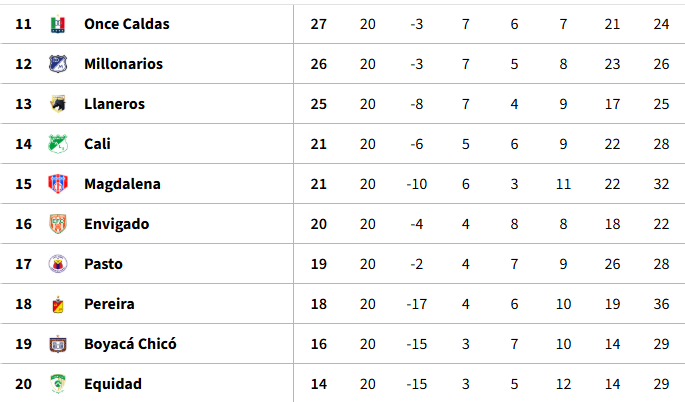685x402 pixels.
Task: Click the Boyacá Chicó team crest
Action: 58,344
